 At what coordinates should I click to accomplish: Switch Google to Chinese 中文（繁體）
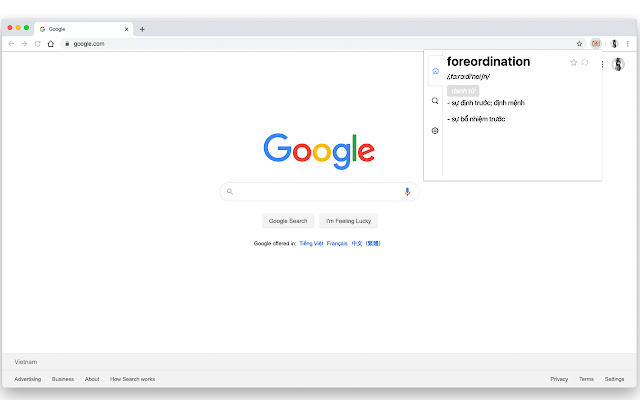click(x=366, y=243)
